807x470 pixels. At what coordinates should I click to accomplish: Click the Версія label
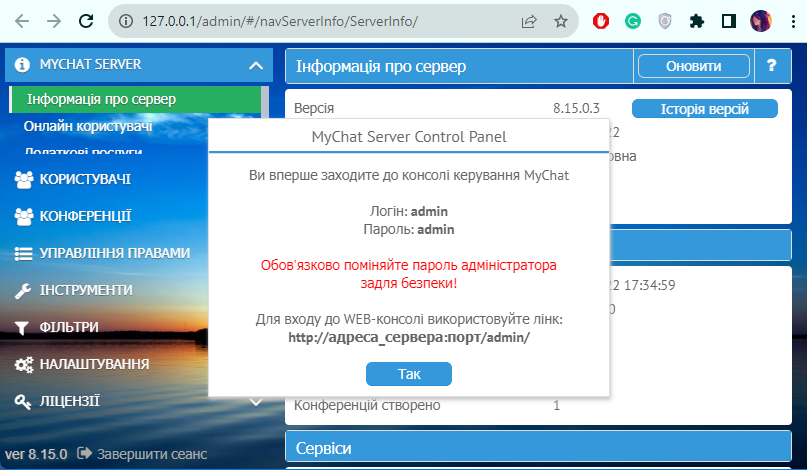pyautogui.click(x=314, y=108)
